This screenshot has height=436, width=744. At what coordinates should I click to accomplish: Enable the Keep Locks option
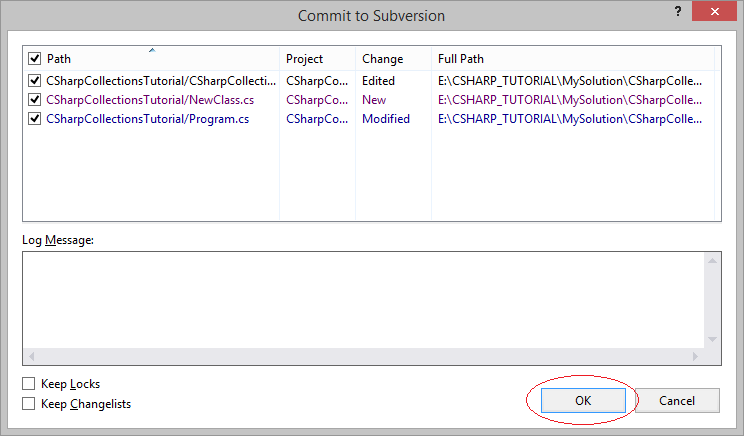(28, 383)
